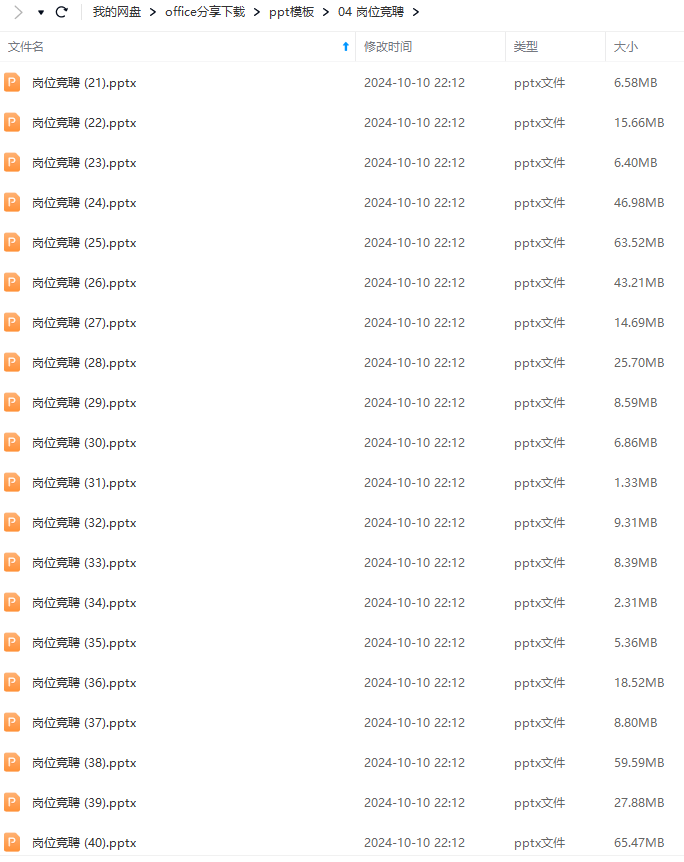Sort by 修改时间 column header
The width and height of the screenshot is (684, 862).
(x=388, y=47)
